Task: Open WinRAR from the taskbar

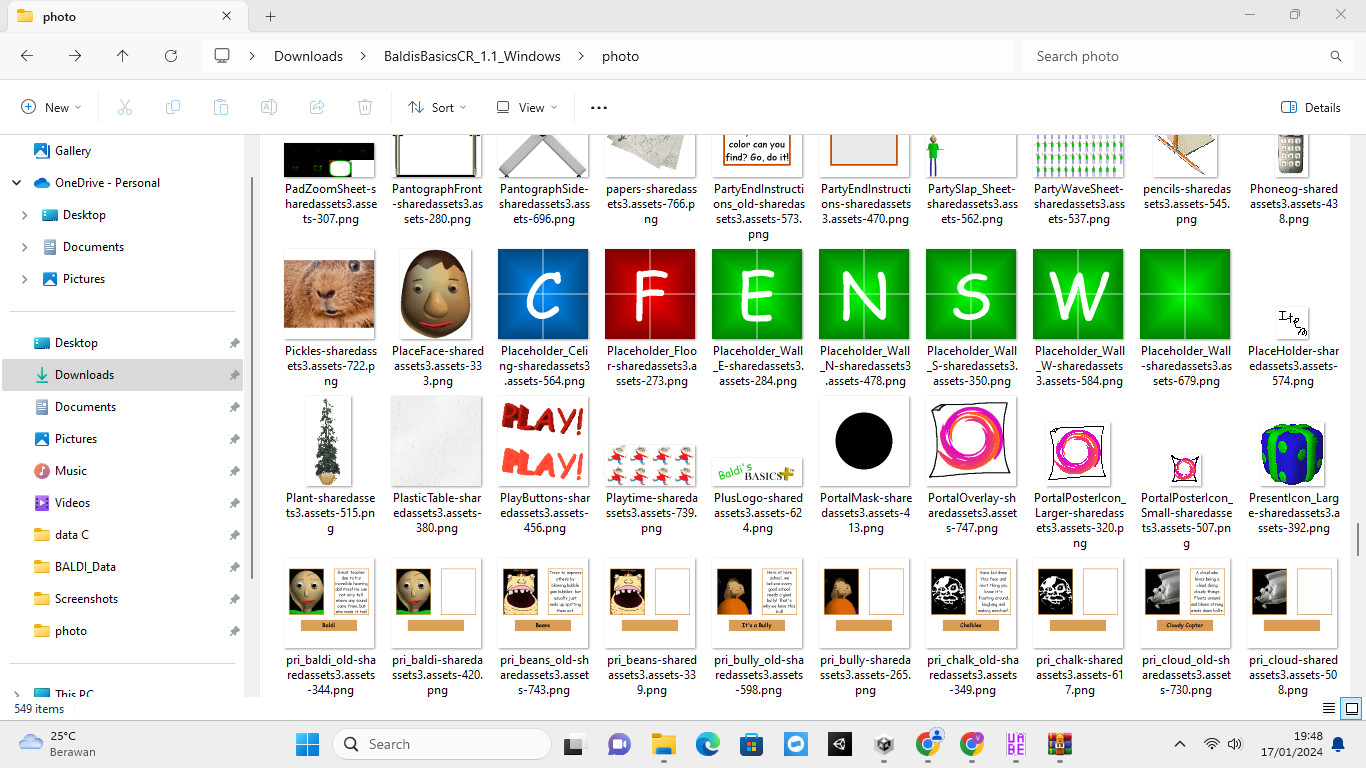Action: click(x=1060, y=744)
